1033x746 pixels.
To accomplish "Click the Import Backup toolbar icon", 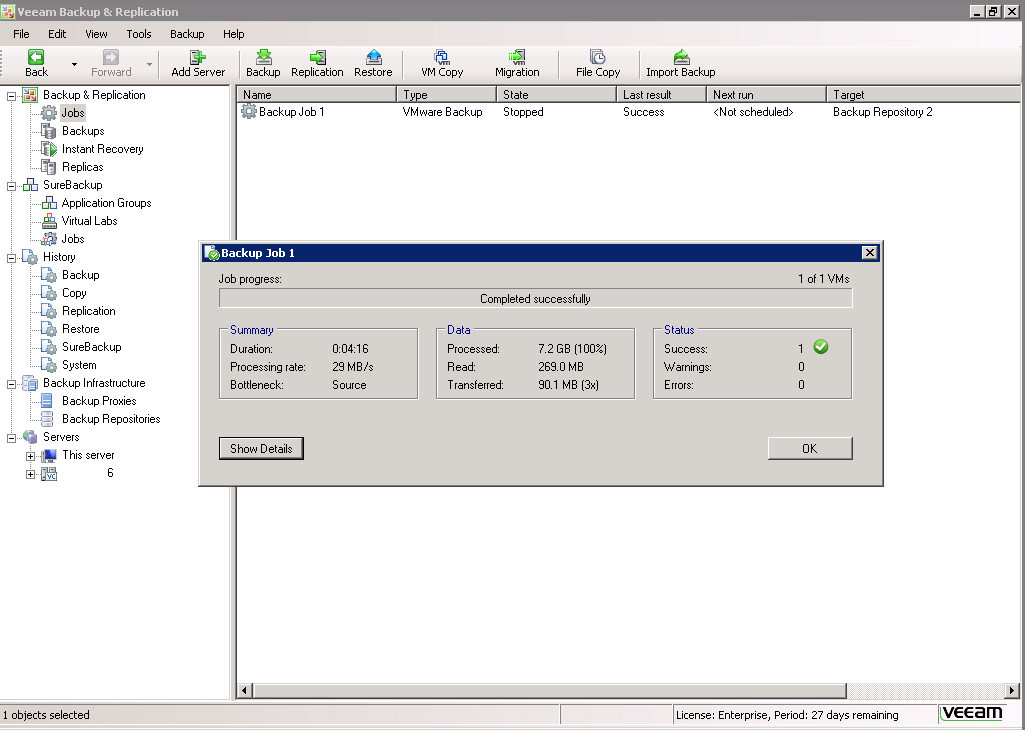I will click(681, 63).
